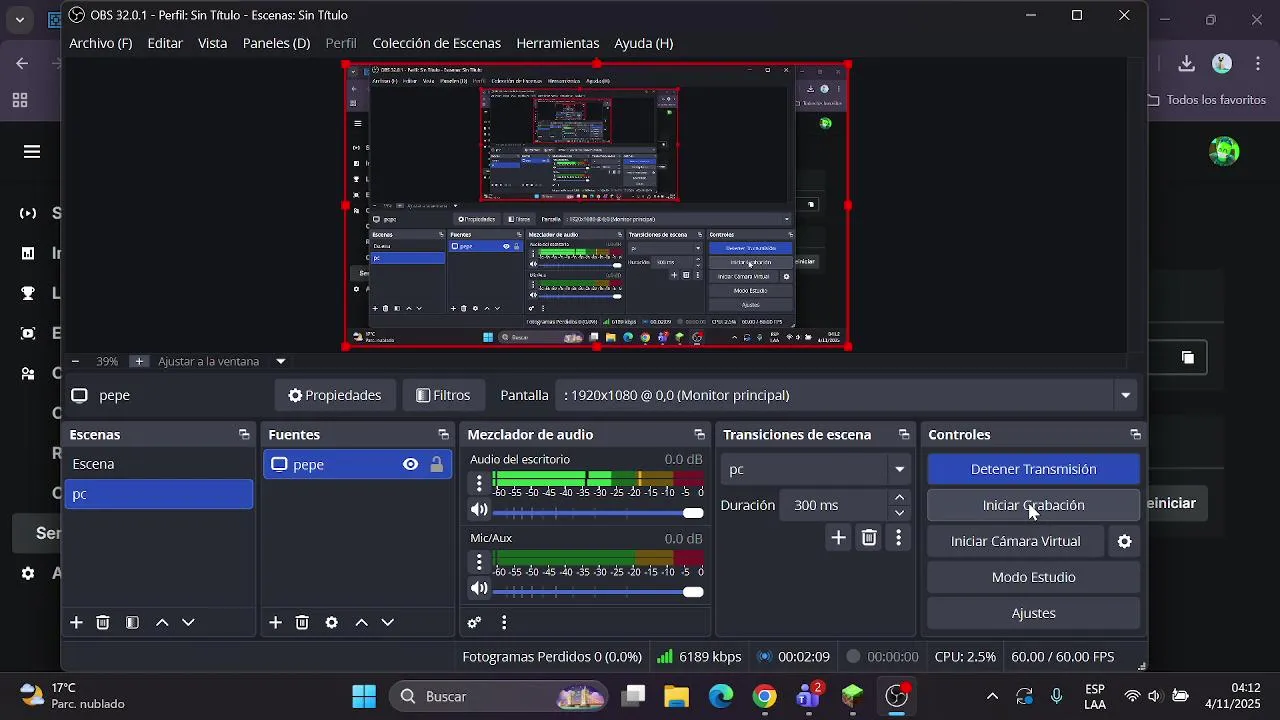1280x720 pixels.
Task: Zoom in preview with plus icon
Action: click(139, 361)
